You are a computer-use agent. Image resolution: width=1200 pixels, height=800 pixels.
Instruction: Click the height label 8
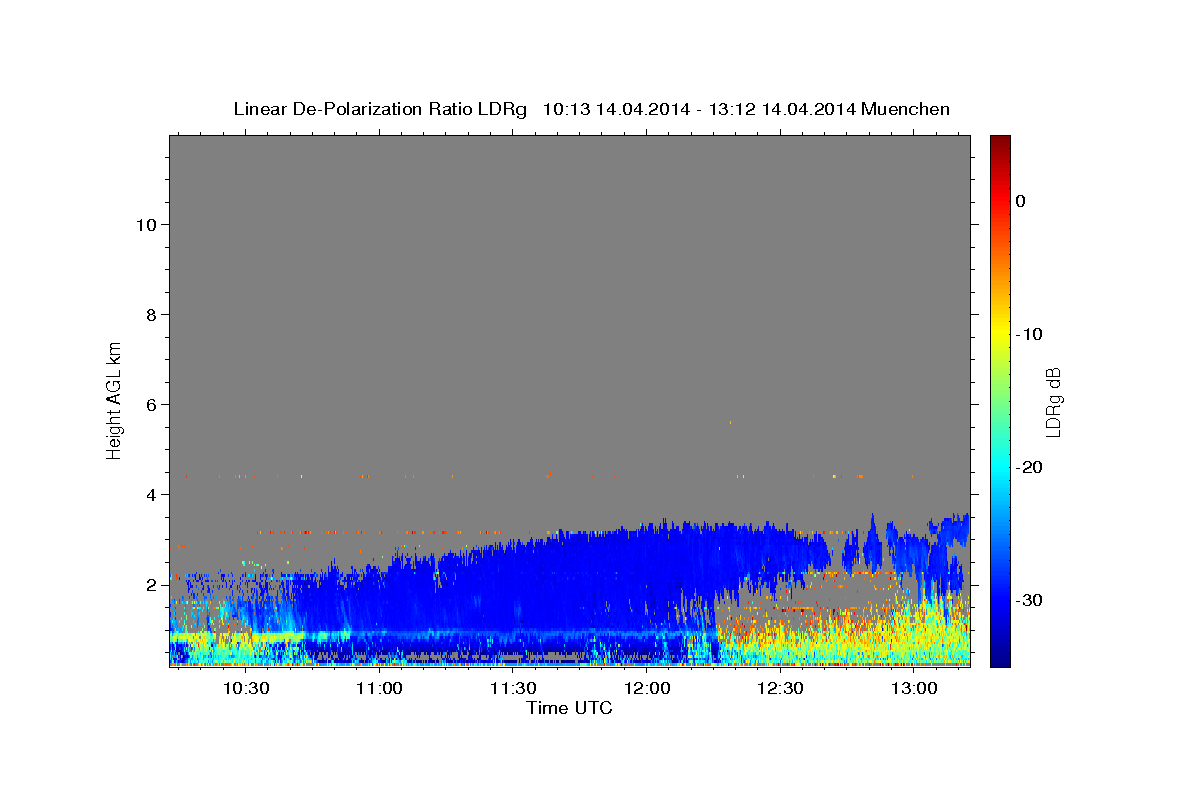coord(151,315)
